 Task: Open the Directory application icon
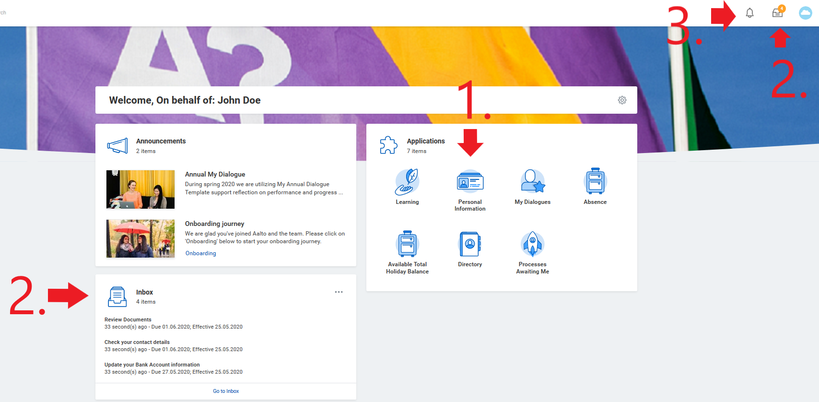click(470, 244)
